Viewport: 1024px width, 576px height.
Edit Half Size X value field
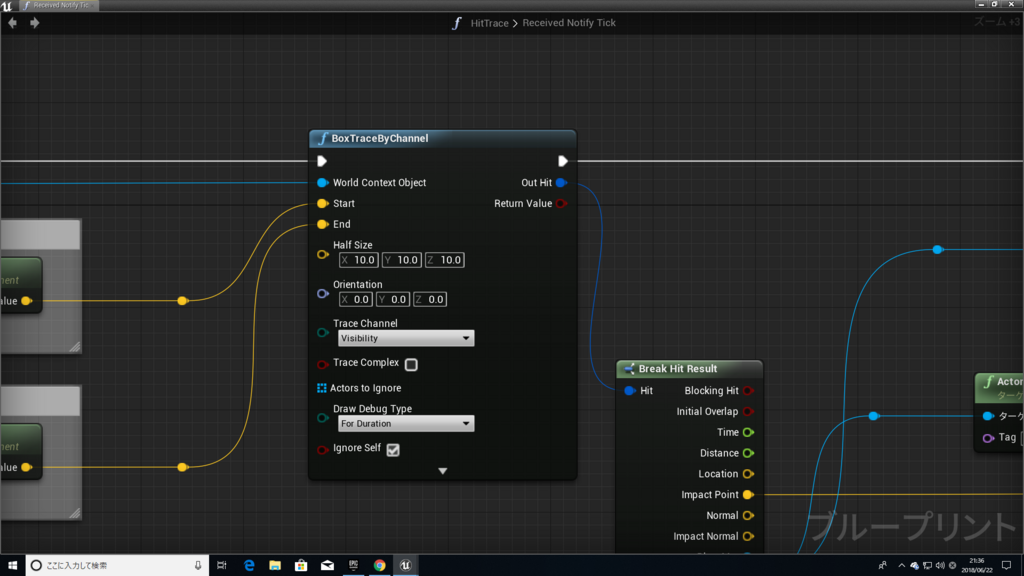[358, 260]
